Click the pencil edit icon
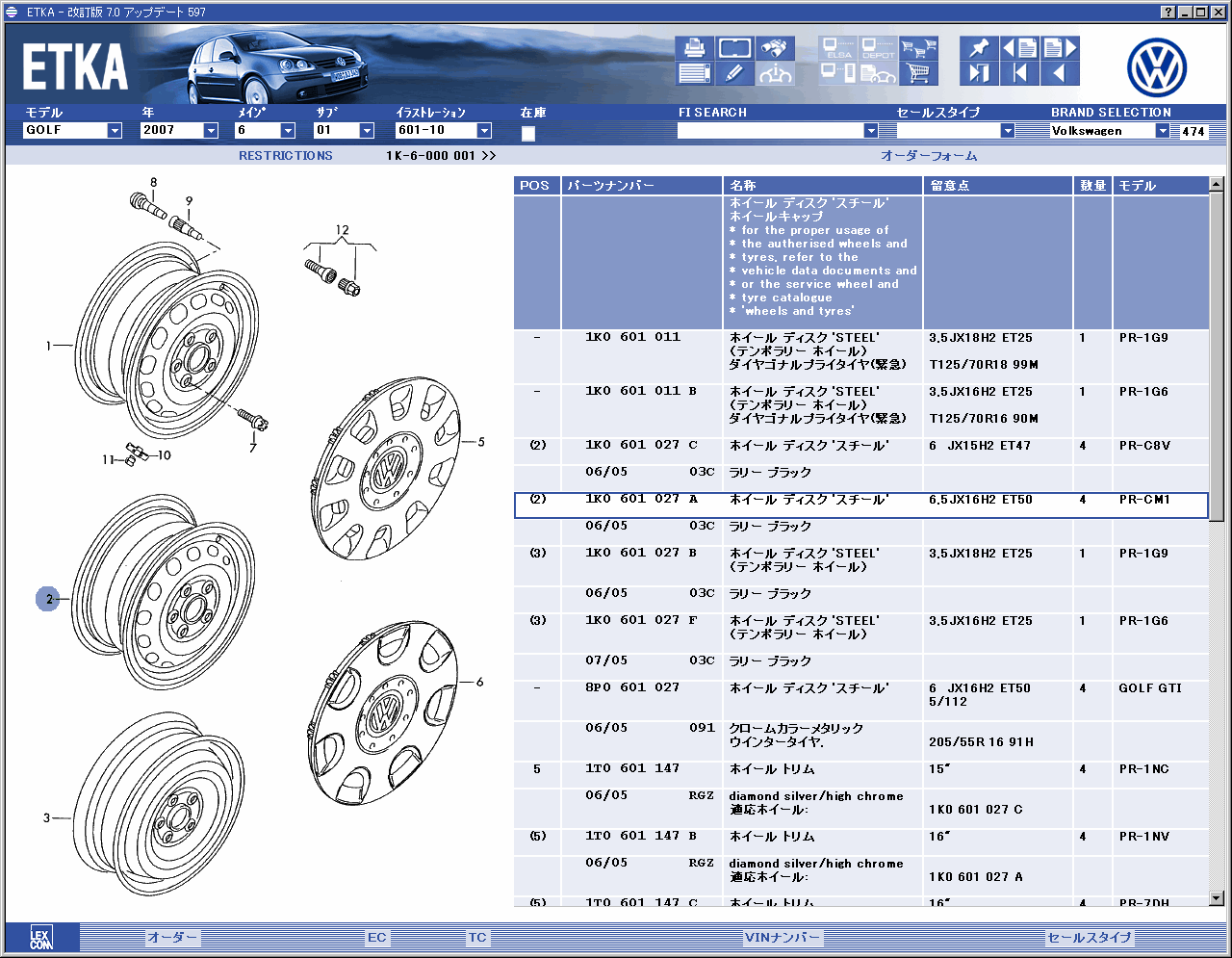The image size is (1232, 958). pos(734,73)
